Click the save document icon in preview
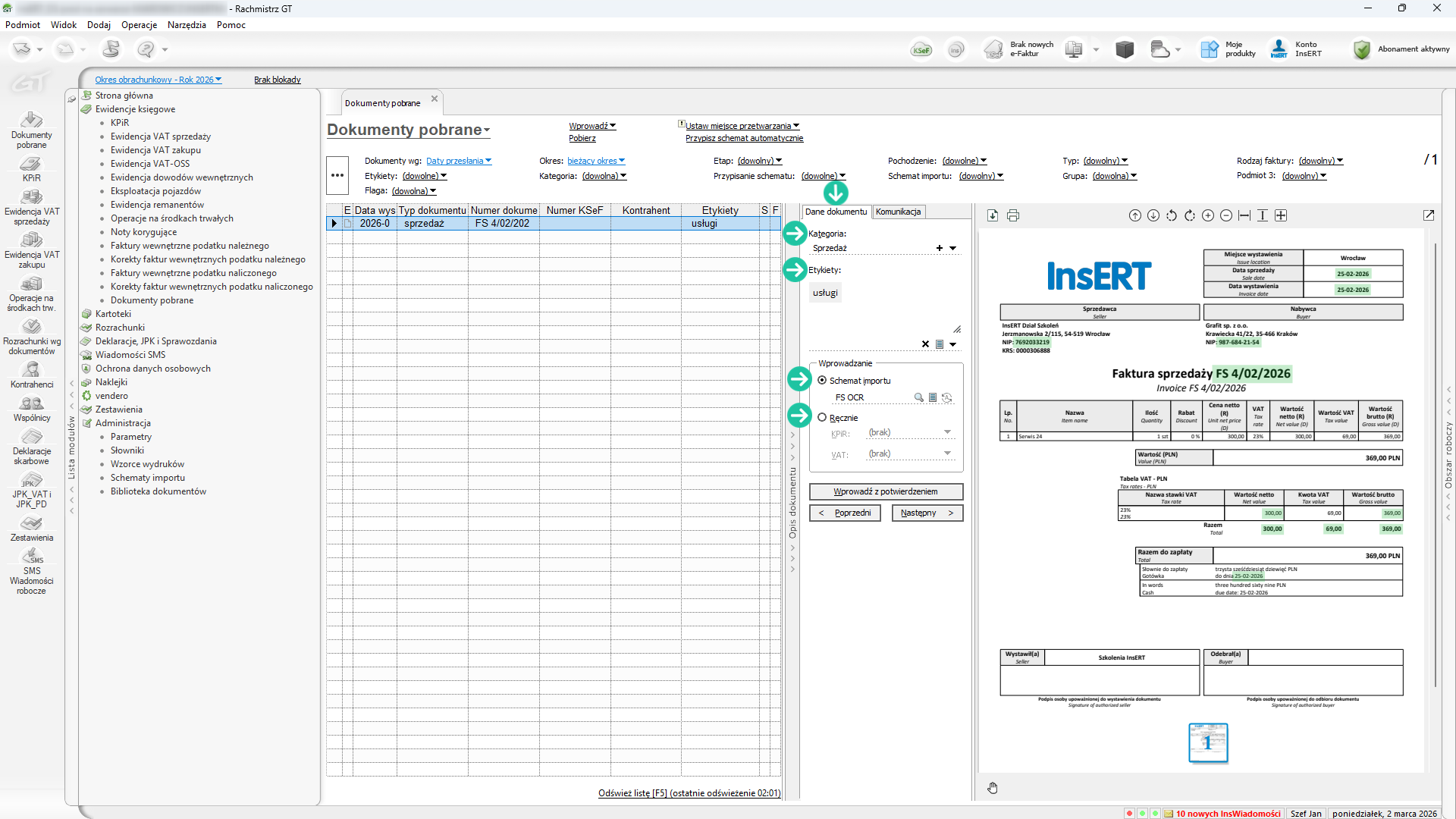The image size is (1456, 819). 993,215
